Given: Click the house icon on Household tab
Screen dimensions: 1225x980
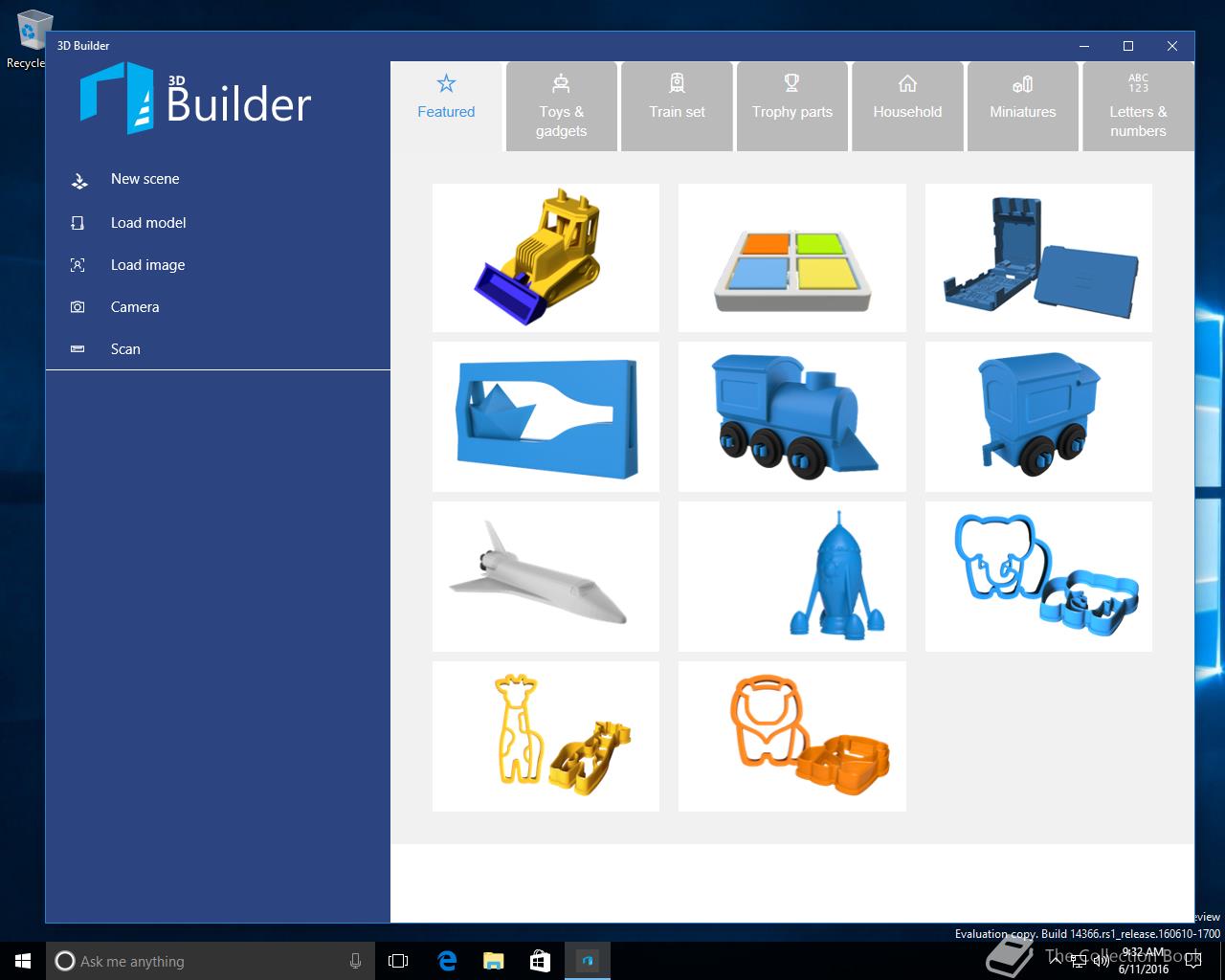Looking at the screenshot, I should click(x=907, y=83).
